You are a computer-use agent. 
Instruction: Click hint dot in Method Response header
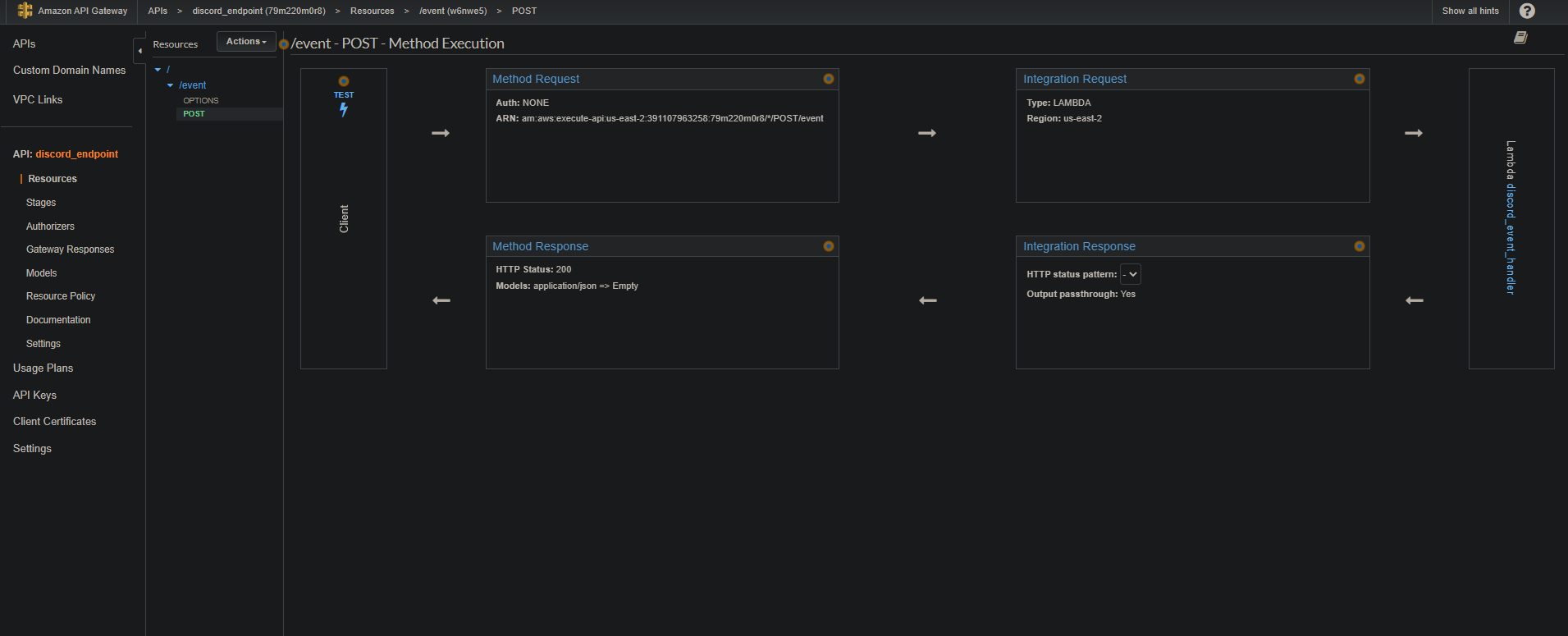(829, 246)
